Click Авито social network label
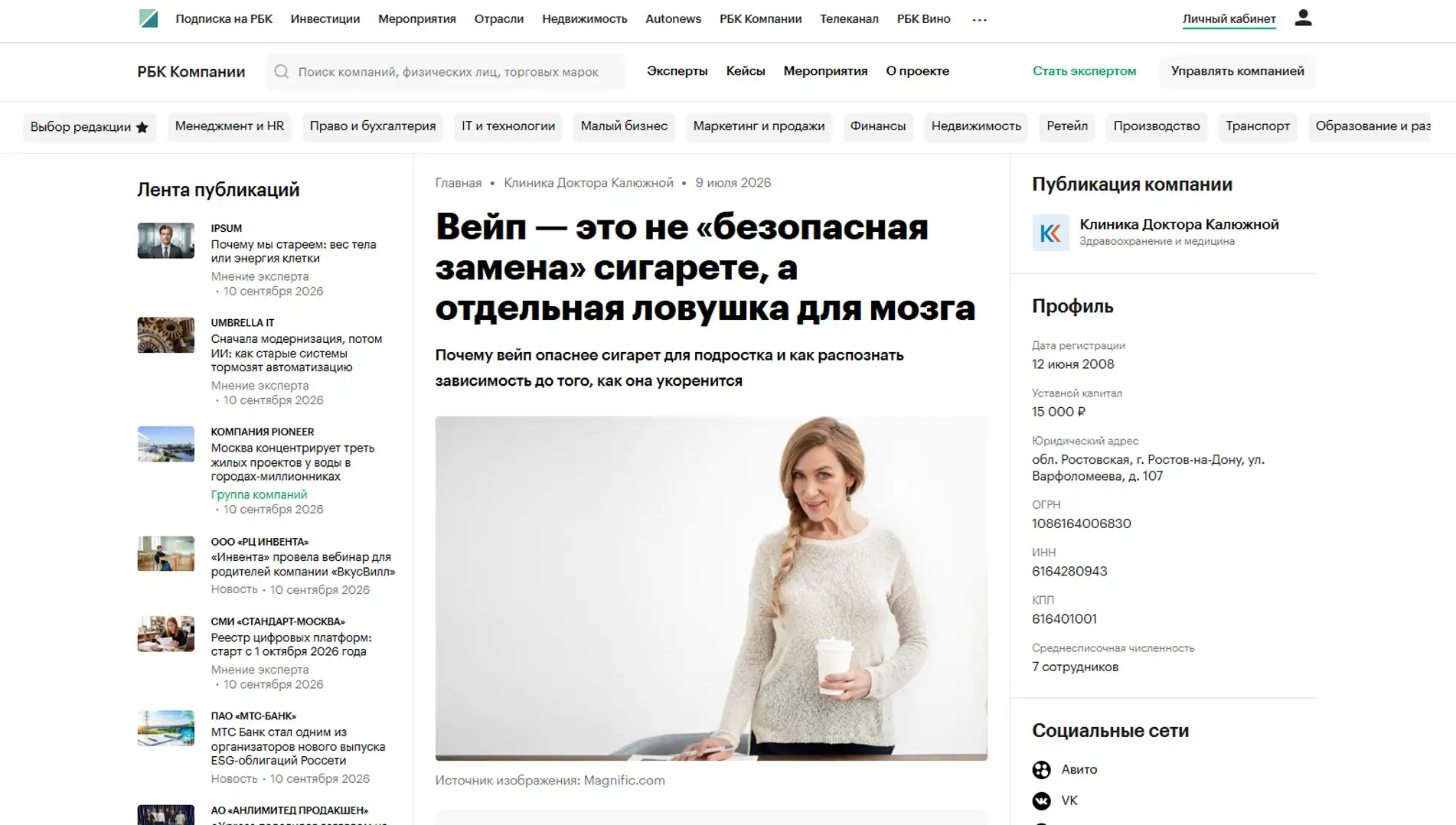 tap(1079, 770)
